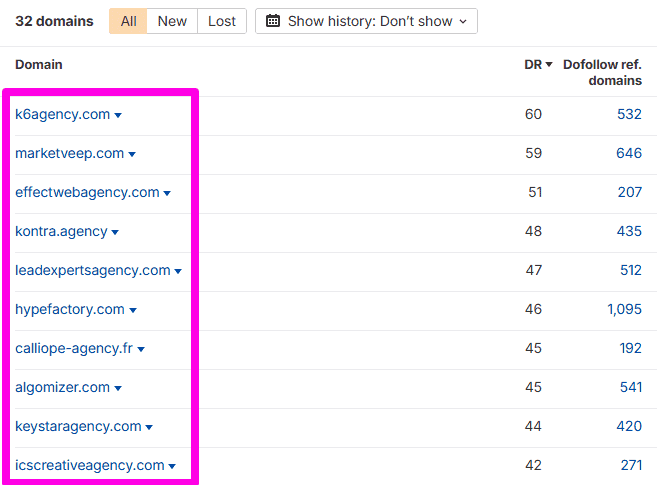This screenshot has height=485, width=657.
Task: Expand the dropdown arrow next to effectwebagency.com
Action: [x=167, y=193]
